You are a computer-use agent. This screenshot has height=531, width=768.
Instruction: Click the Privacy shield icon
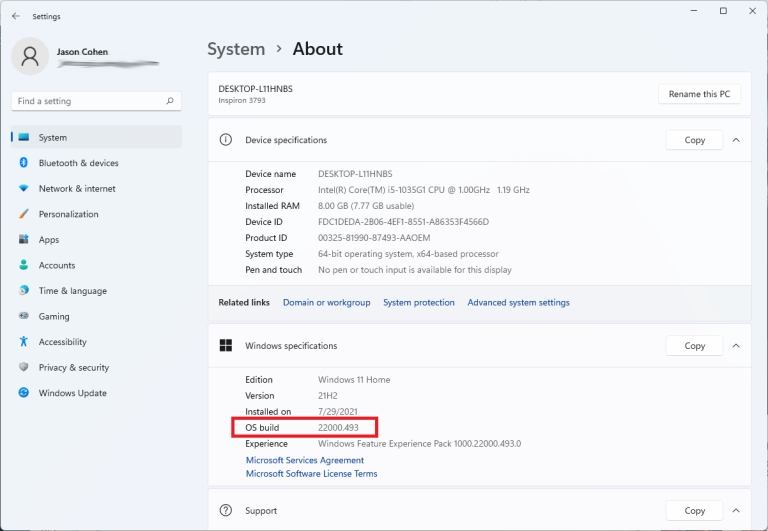coord(24,367)
